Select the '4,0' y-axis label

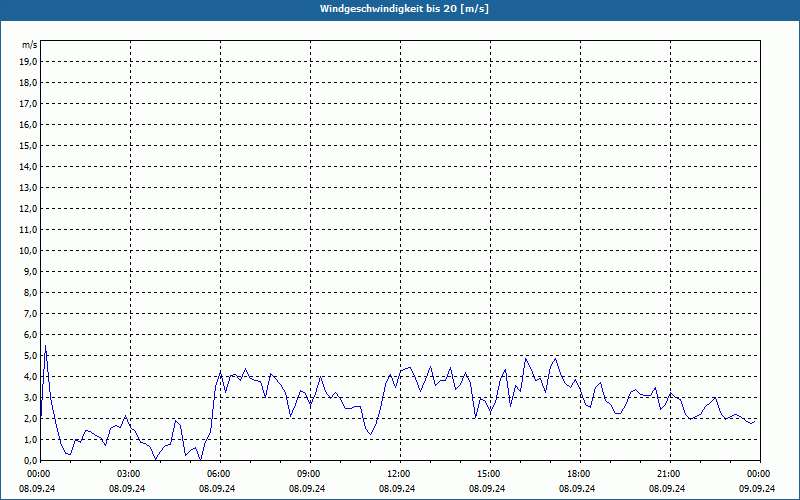[30, 377]
